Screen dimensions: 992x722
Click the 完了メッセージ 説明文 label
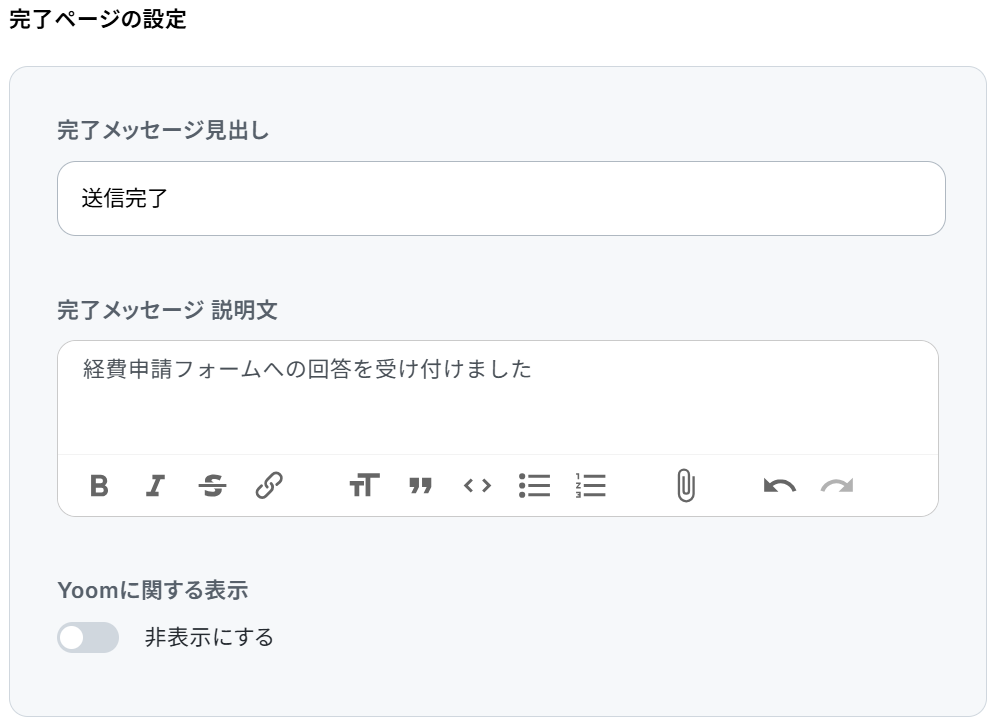click(x=168, y=310)
